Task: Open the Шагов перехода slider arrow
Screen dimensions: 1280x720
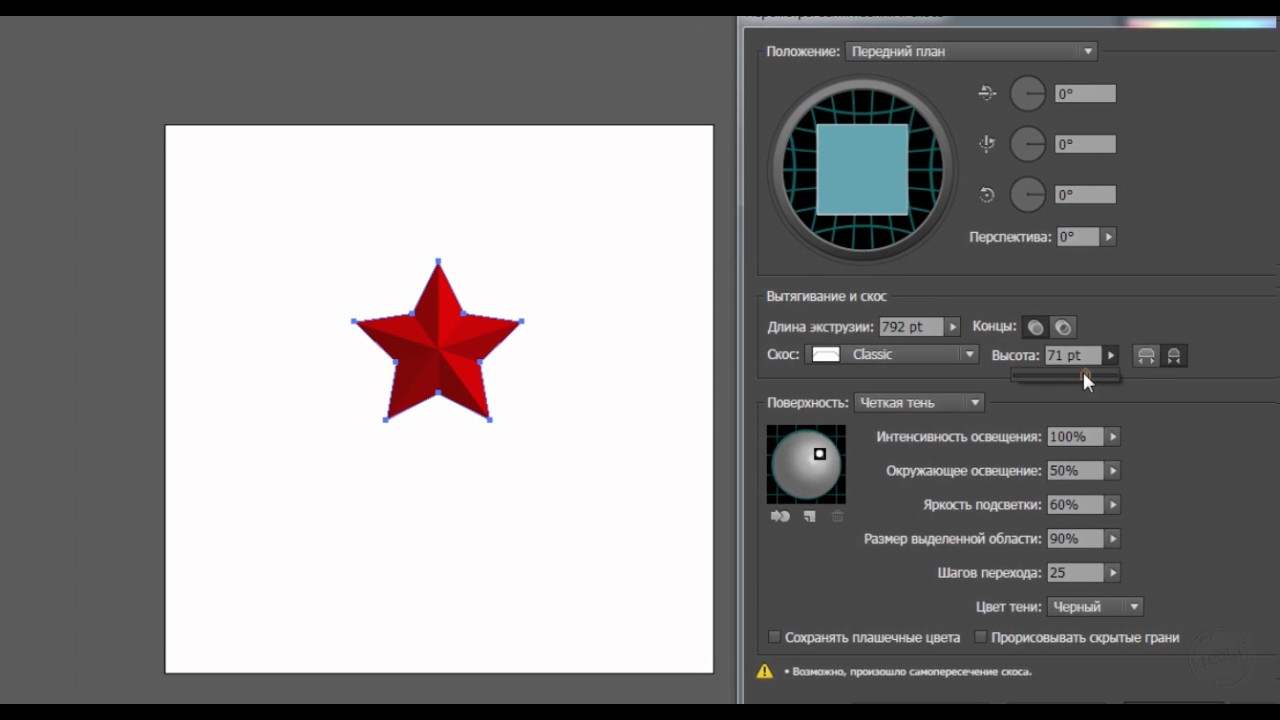Action: (1113, 573)
